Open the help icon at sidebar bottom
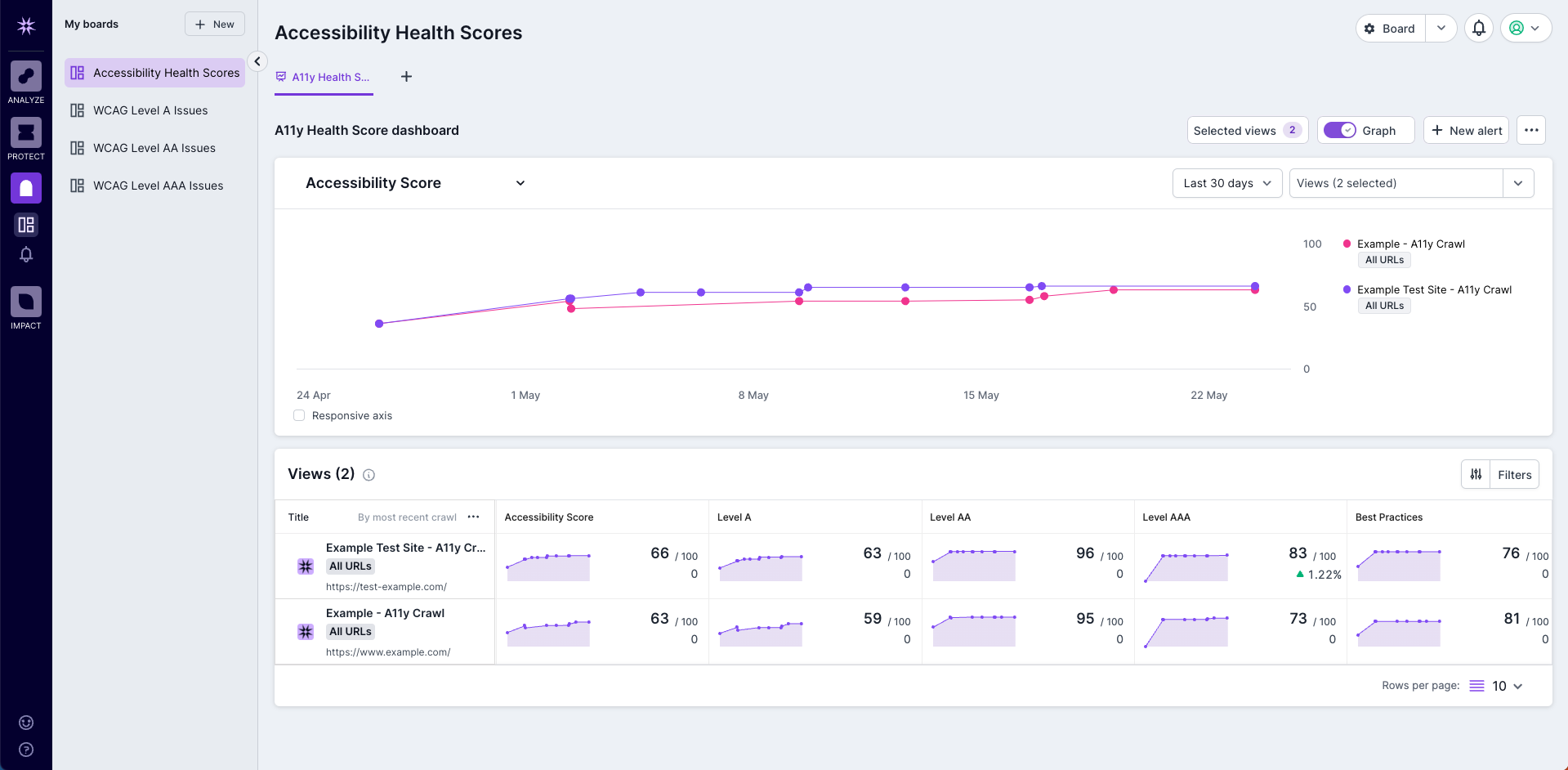 coord(25,750)
